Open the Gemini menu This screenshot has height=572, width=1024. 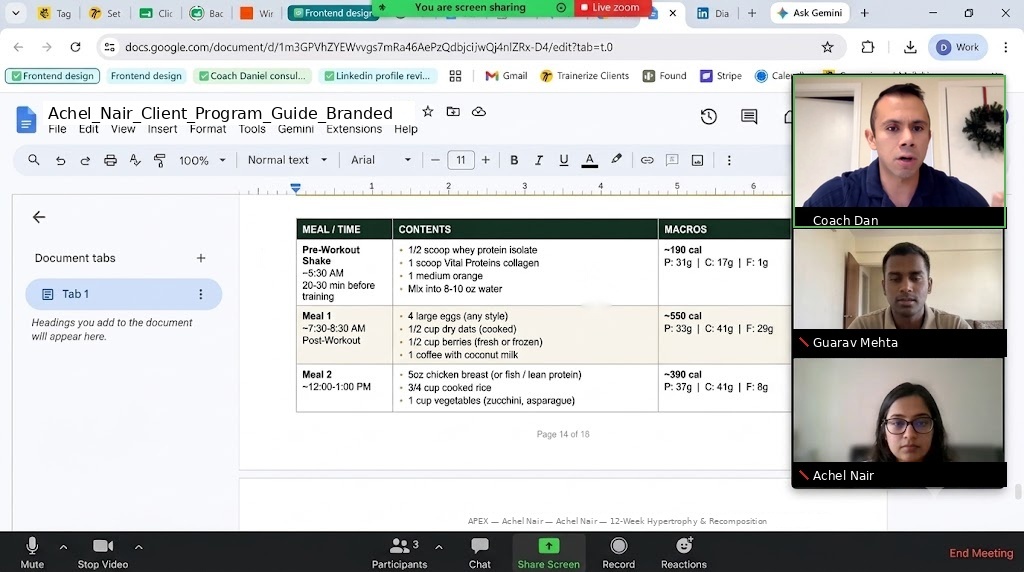point(296,129)
